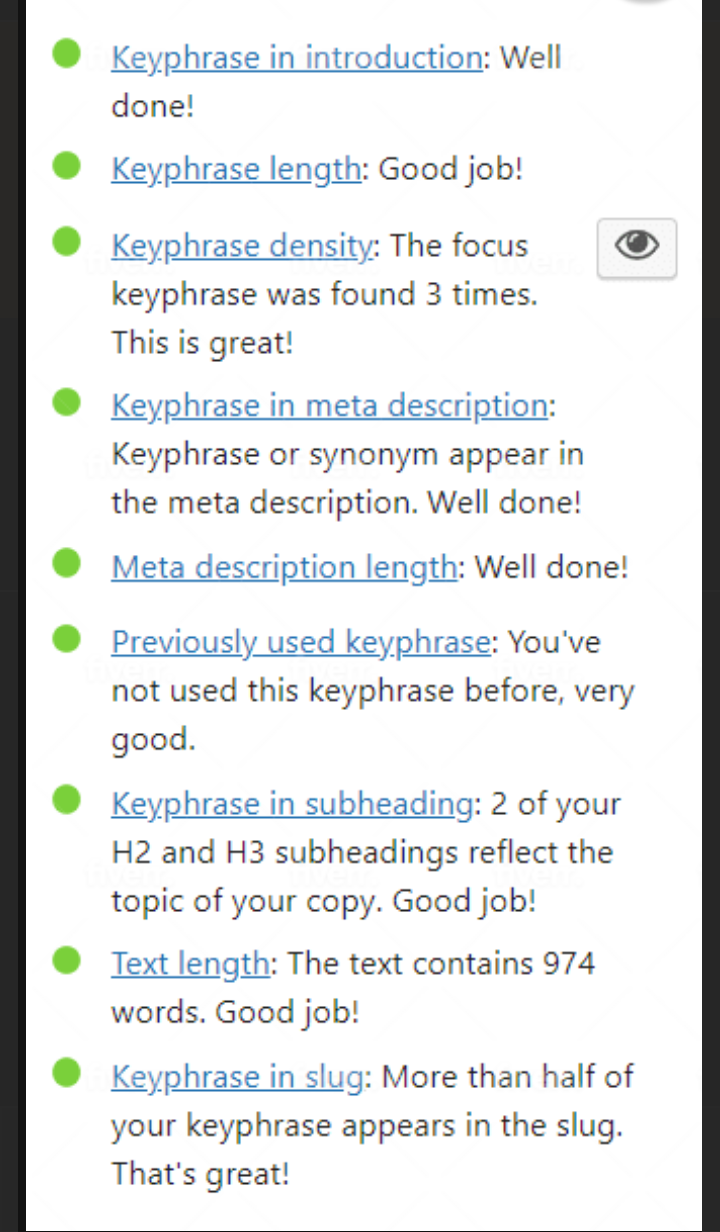
Task: Open the Keyphrase in introduction link
Action: tap(296, 58)
